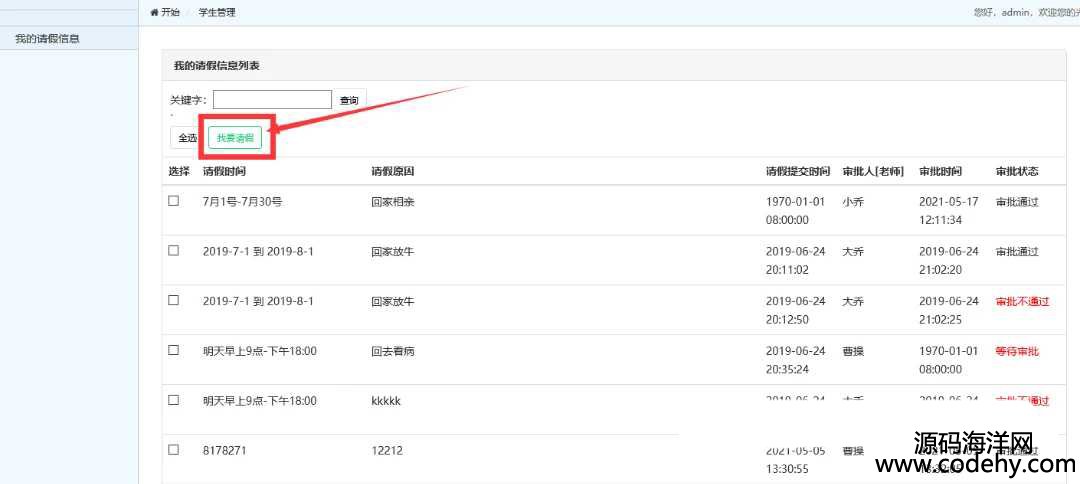Click the 审批状态 column header

point(1017,171)
